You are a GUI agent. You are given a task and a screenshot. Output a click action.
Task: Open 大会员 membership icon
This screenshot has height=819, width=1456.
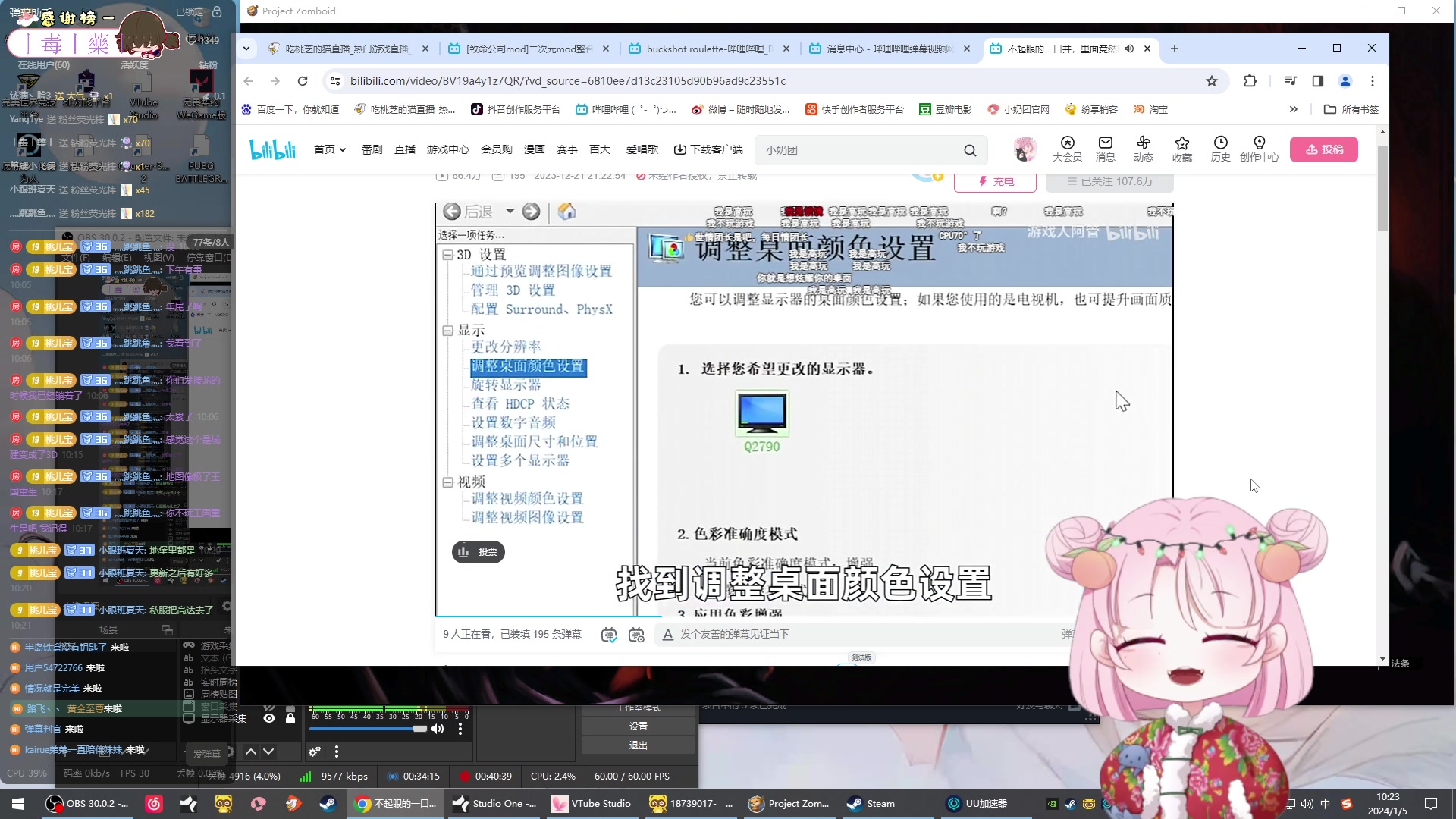point(1067,149)
